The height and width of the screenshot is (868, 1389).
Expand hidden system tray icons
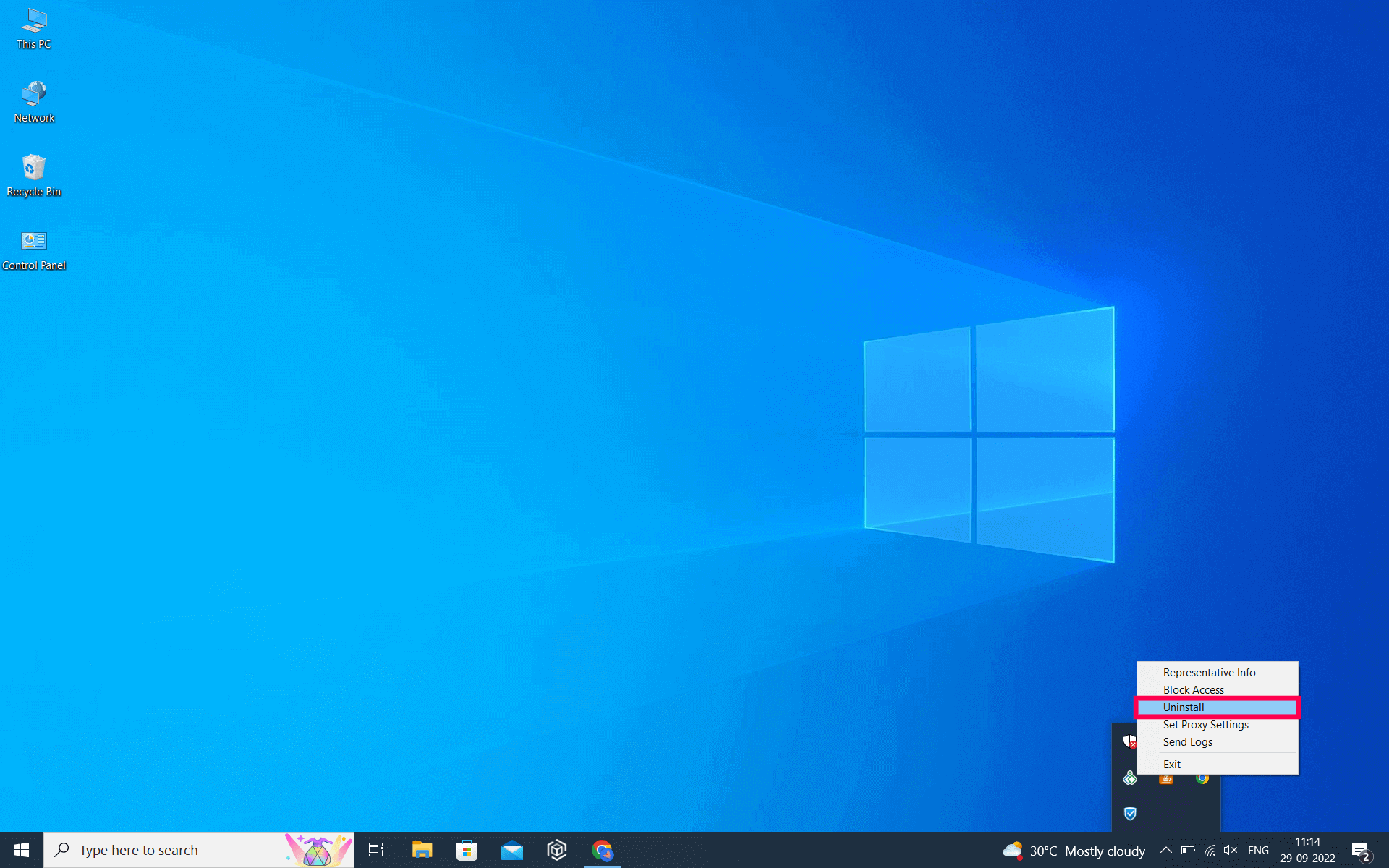[x=1166, y=851]
